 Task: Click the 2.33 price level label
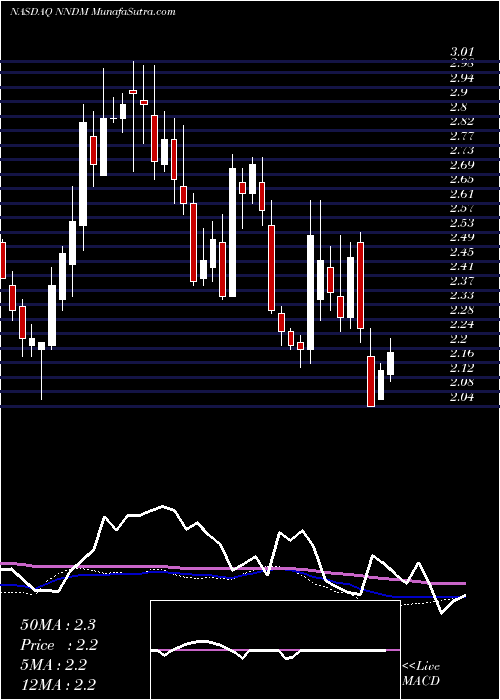(x=462, y=295)
